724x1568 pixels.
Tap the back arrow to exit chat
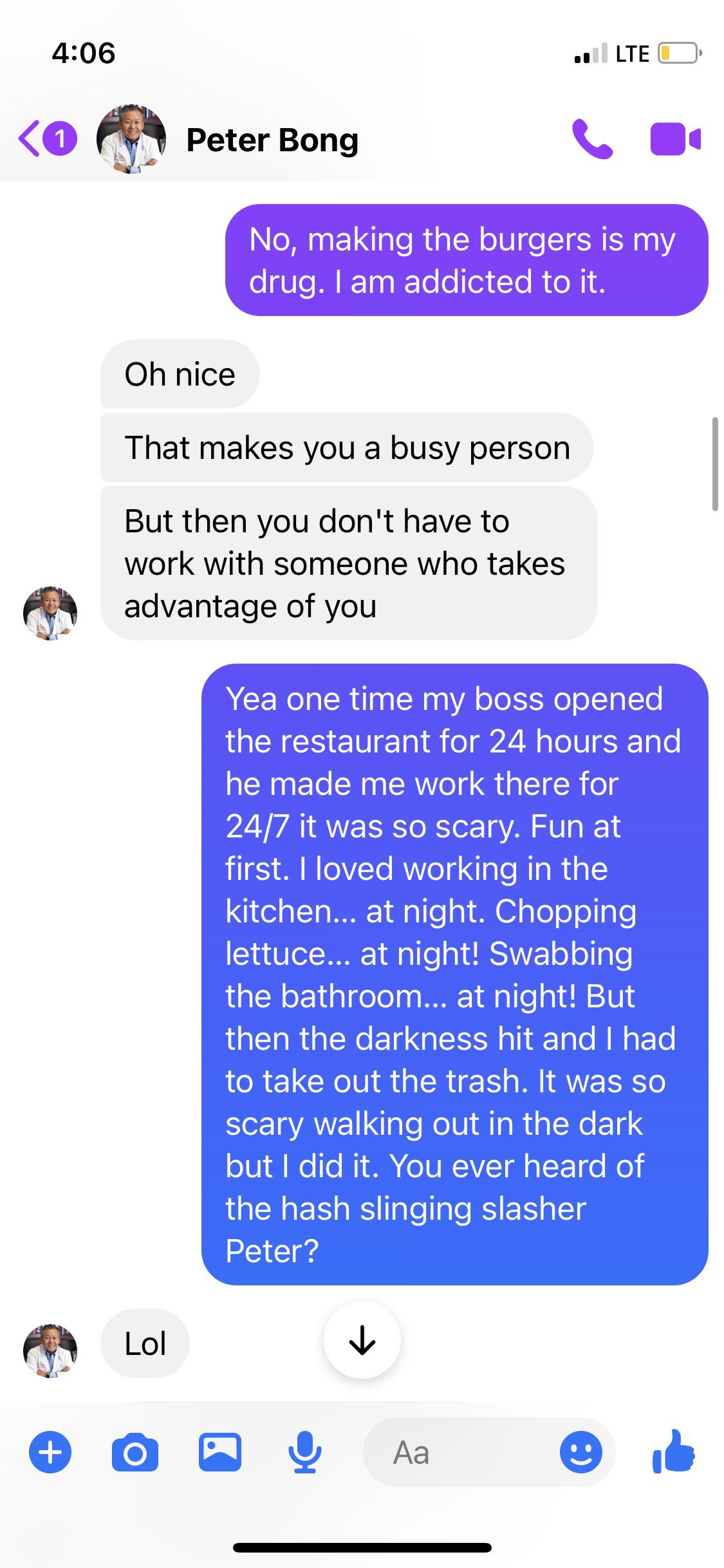point(30,139)
